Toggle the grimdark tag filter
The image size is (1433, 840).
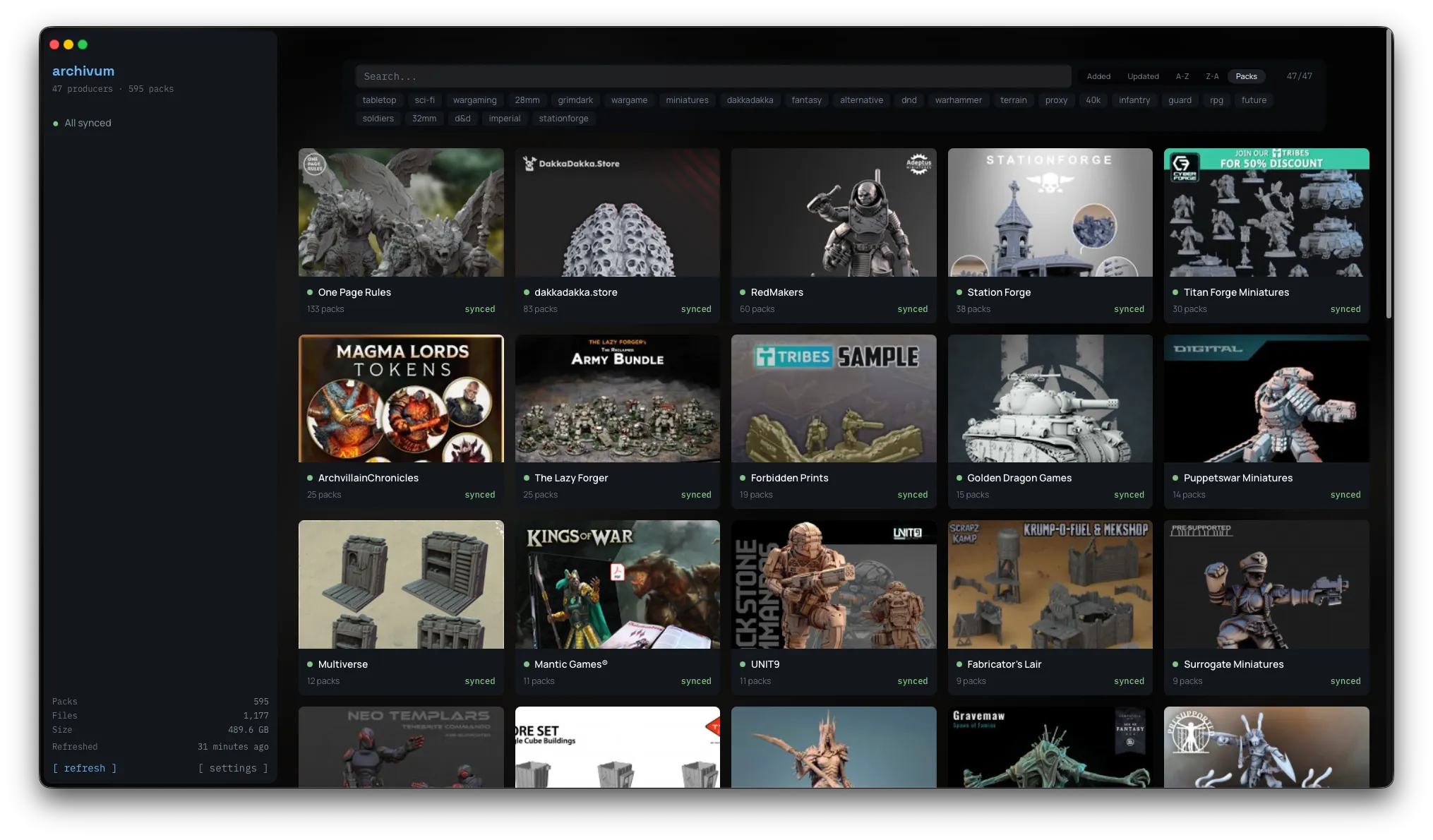click(575, 100)
